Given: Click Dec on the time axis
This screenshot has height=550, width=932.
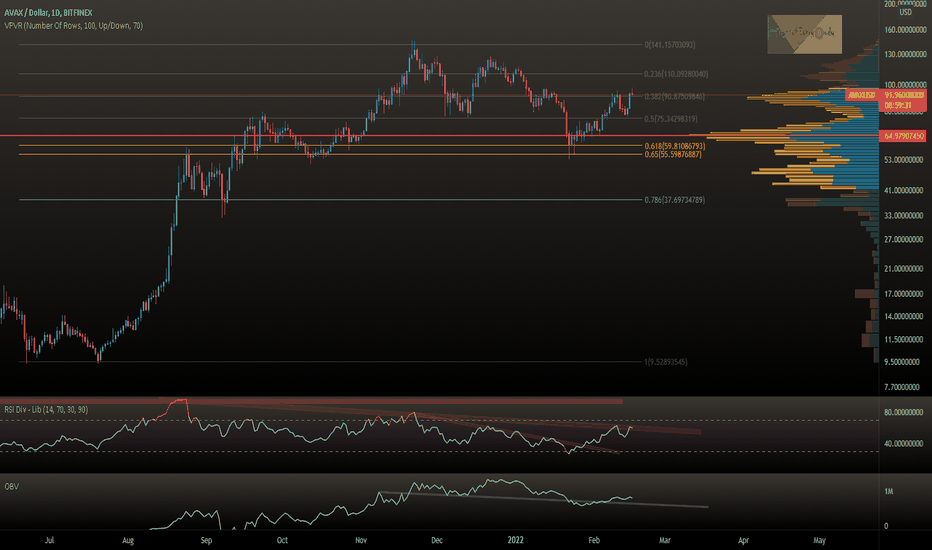Looking at the screenshot, I should (437, 540).
